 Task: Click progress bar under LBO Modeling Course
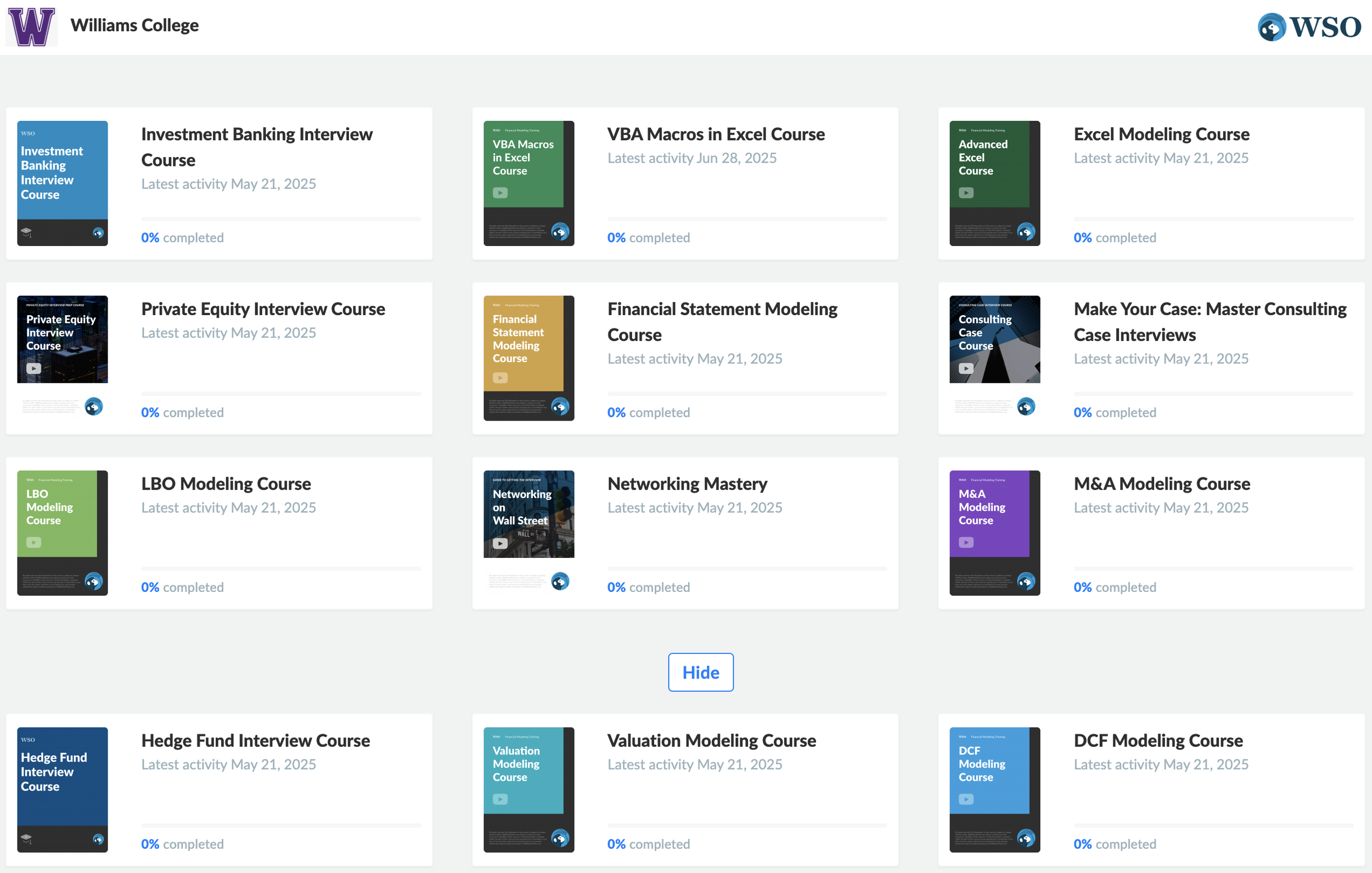click(x=280, y=568)
